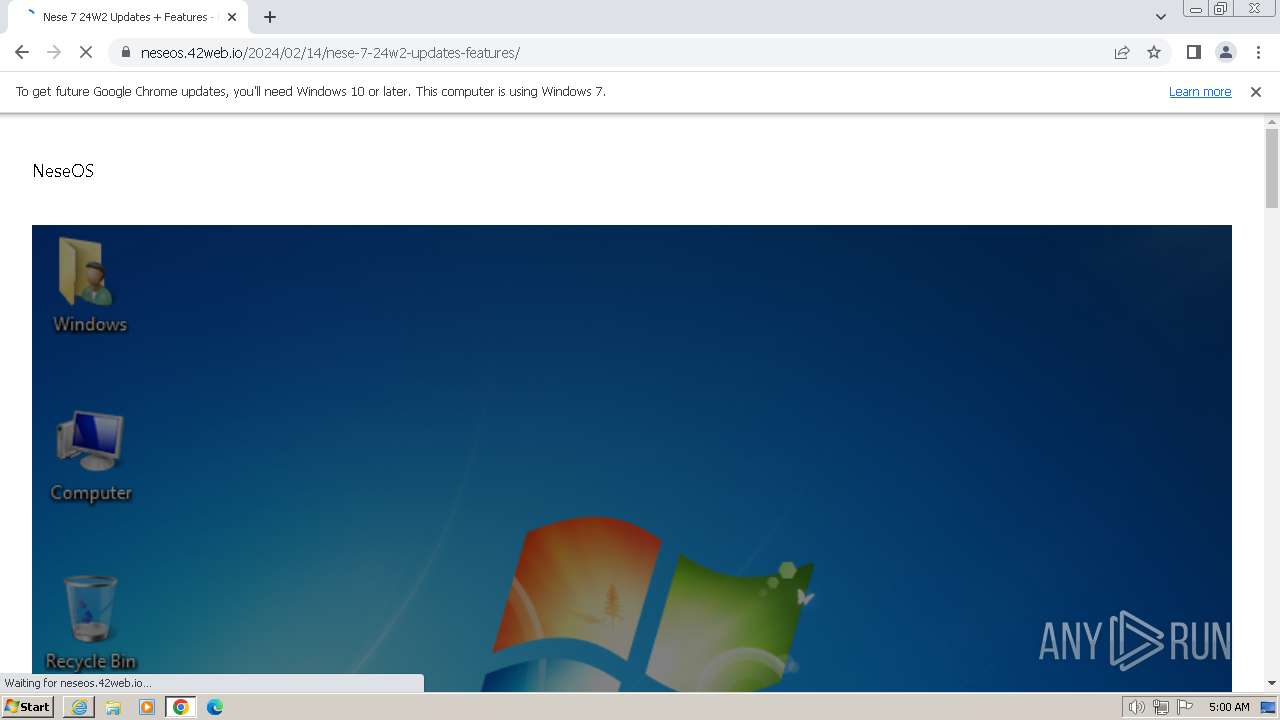Open the Action Center flag icon
Image resolution: width=1280 pixels, height=720 pixels.
point(1185,707)
